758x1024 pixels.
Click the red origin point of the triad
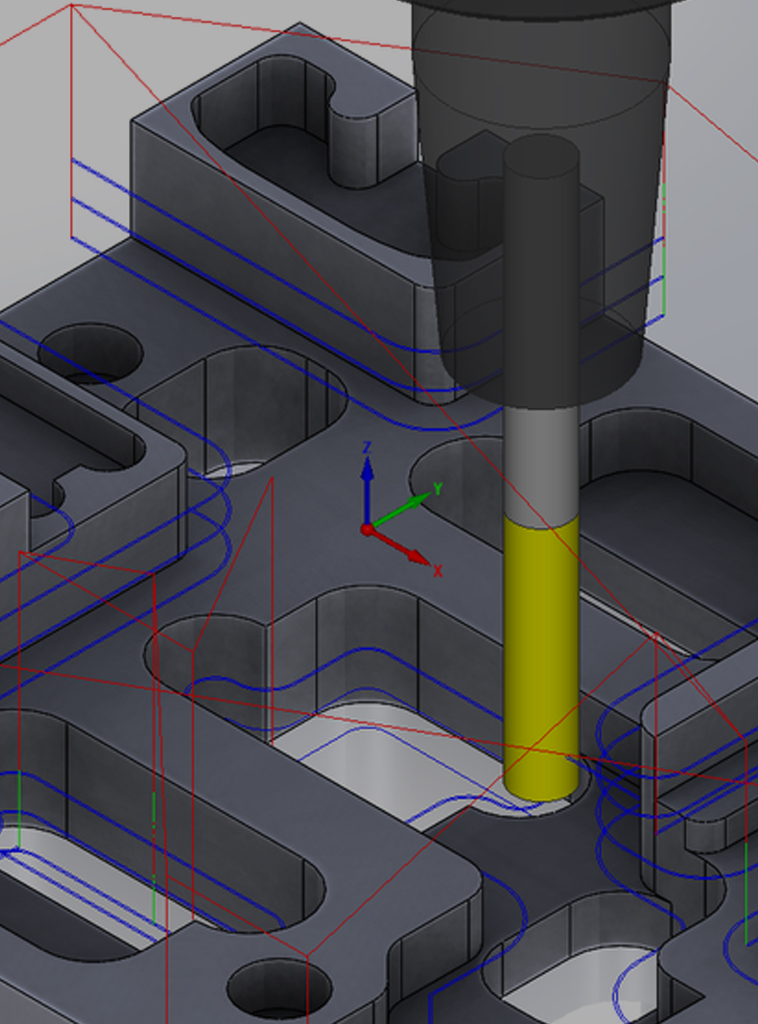(x=367, y=528)
